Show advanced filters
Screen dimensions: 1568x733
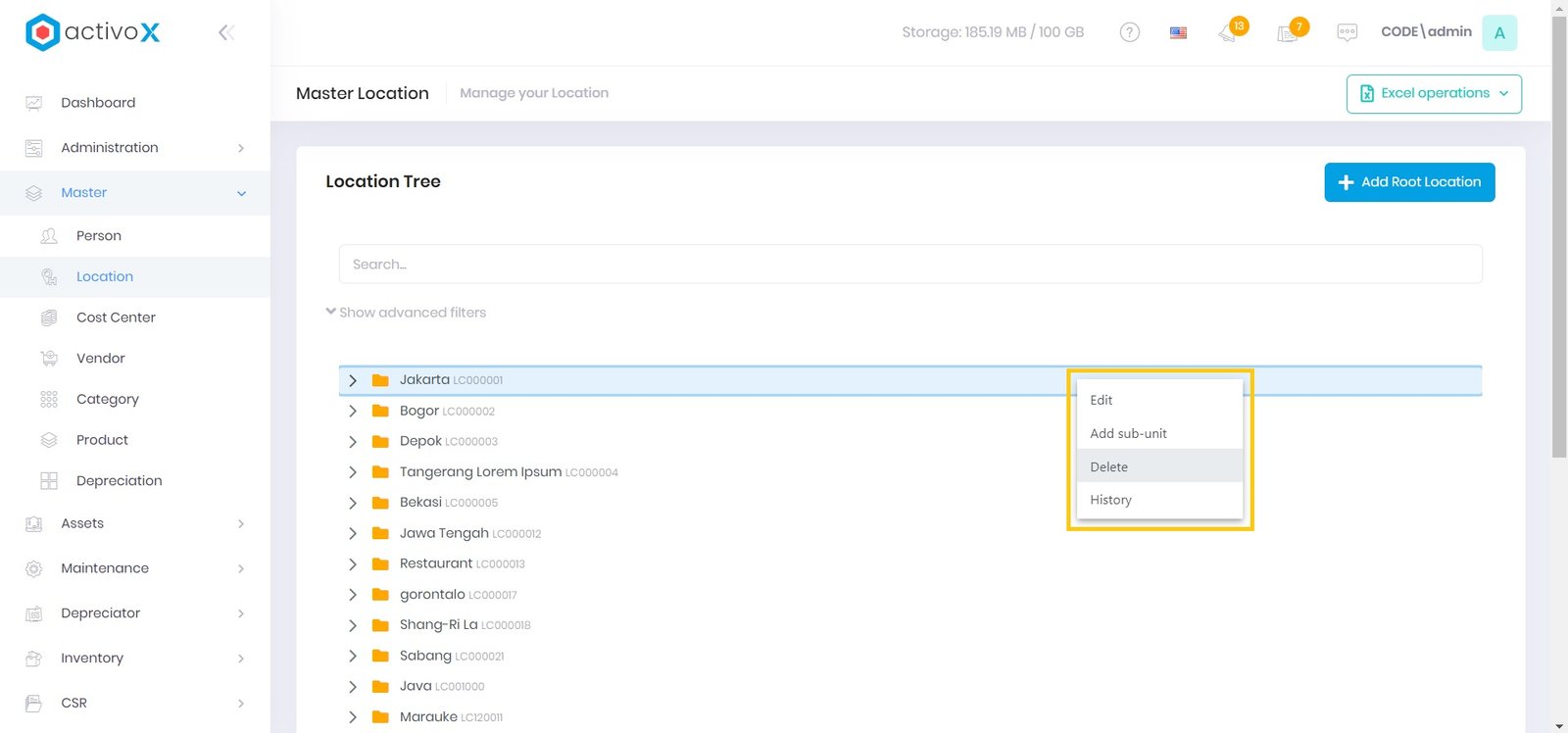(406, 313)
